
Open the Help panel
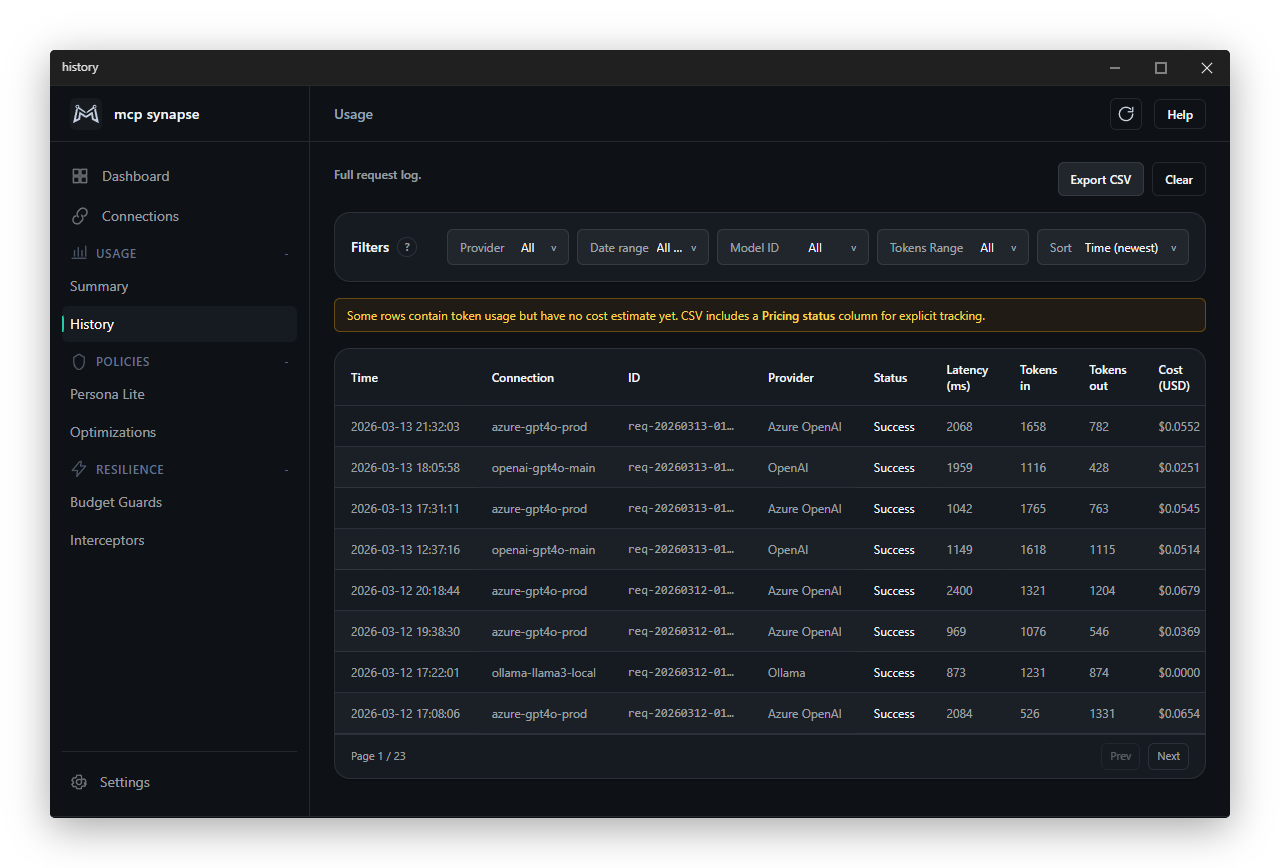coord(1179,114)
